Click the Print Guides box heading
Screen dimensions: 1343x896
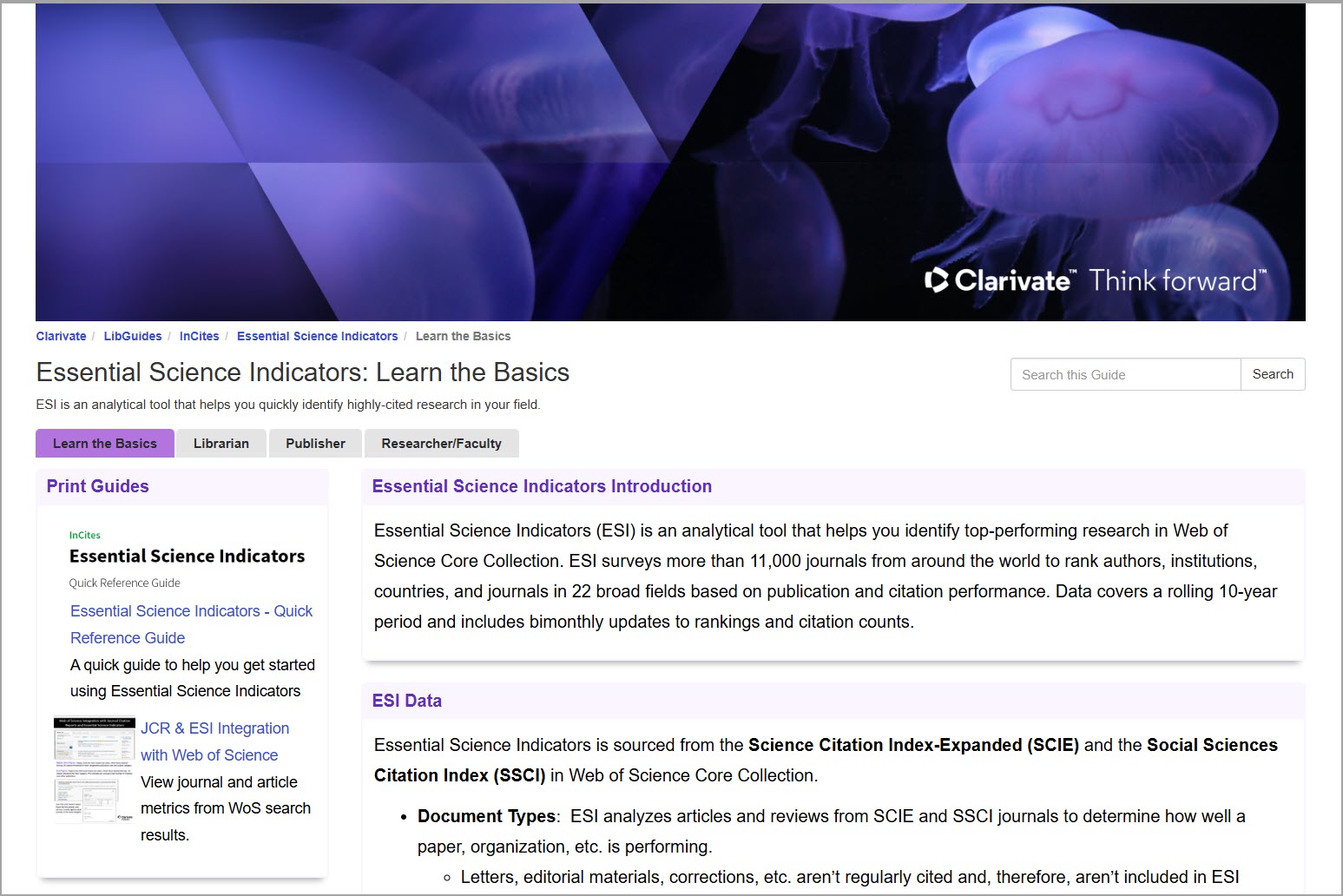pos(97,486)
